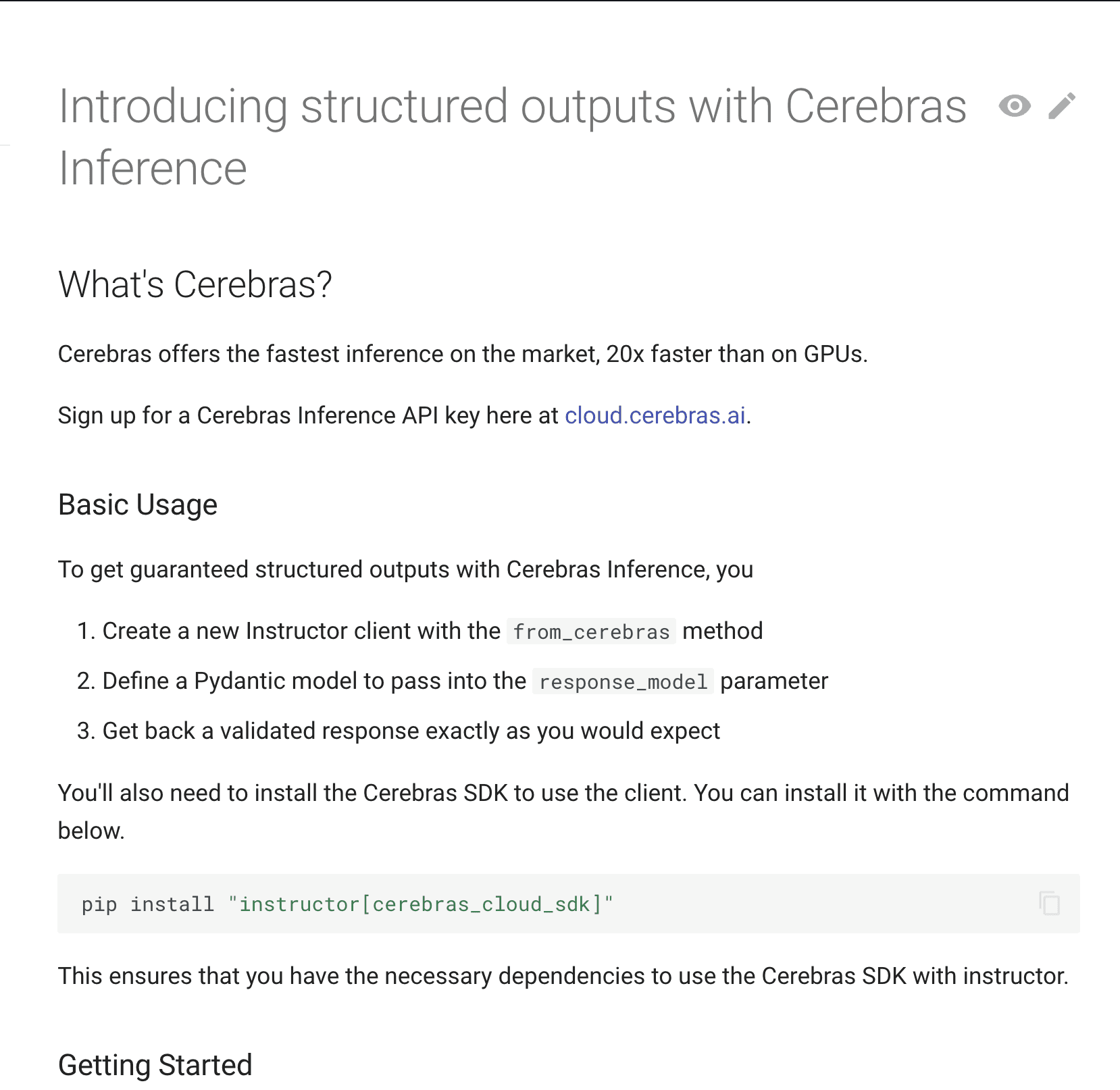Click the main title about Cerebras Inference
Screen dimensions: 1120x1090
(x=513, y=137)
